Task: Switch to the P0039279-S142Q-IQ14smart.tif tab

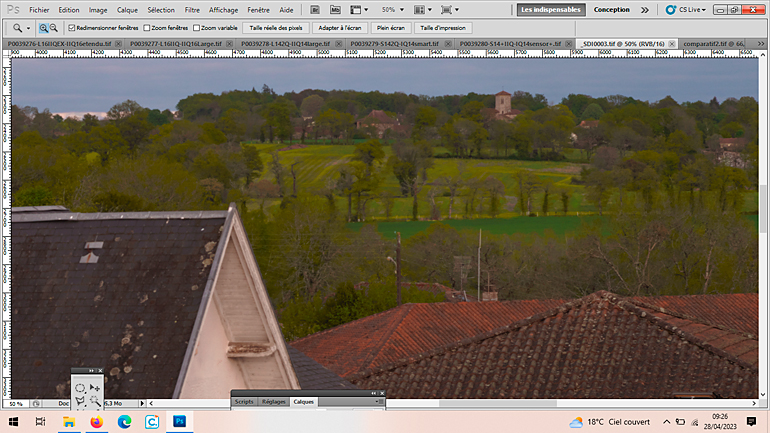Action: tap(395, 44)
